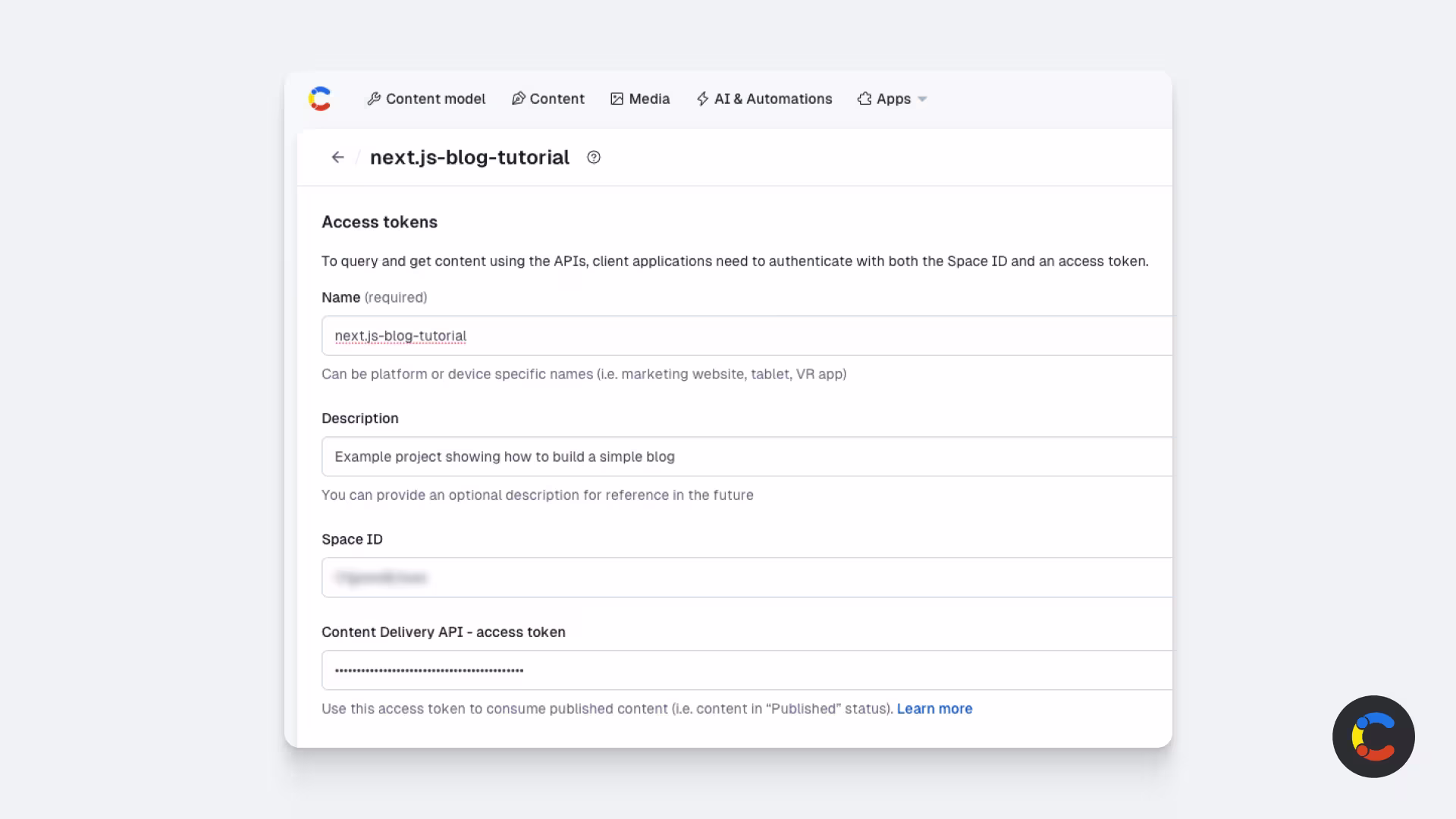Open the Content section

548,99
